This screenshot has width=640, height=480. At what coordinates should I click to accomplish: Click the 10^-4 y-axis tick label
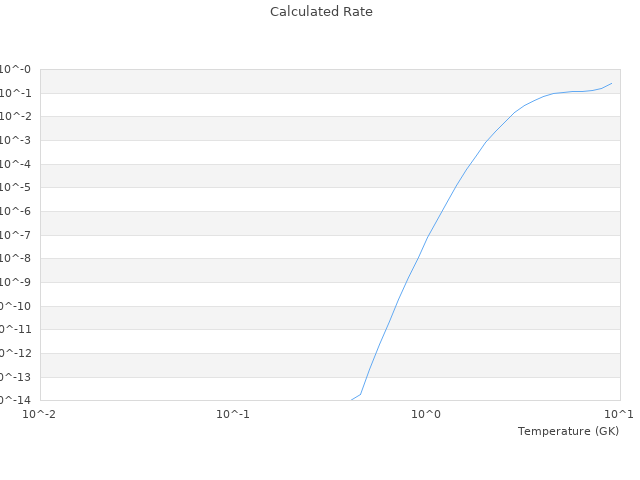16,164
